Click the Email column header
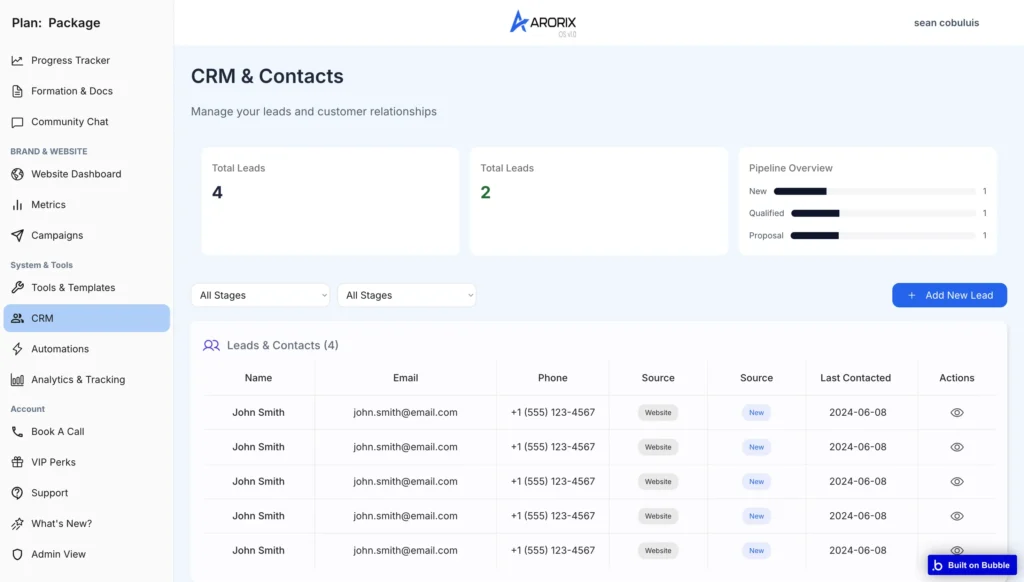Image resolution: width=1024 pixels, height=582 pixels. [x=406, y=378]
